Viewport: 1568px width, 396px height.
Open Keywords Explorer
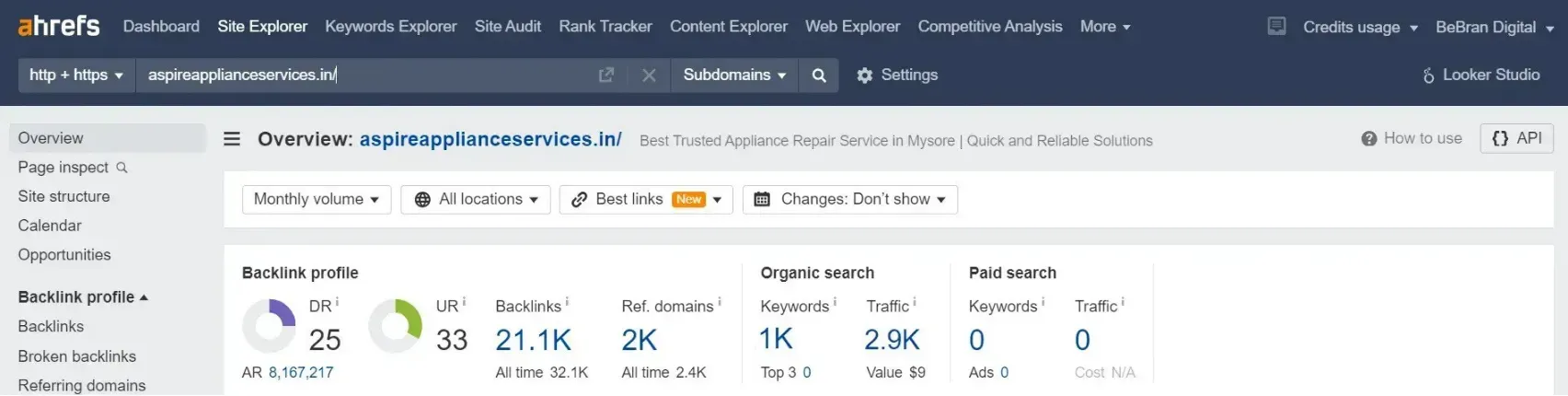390,27
